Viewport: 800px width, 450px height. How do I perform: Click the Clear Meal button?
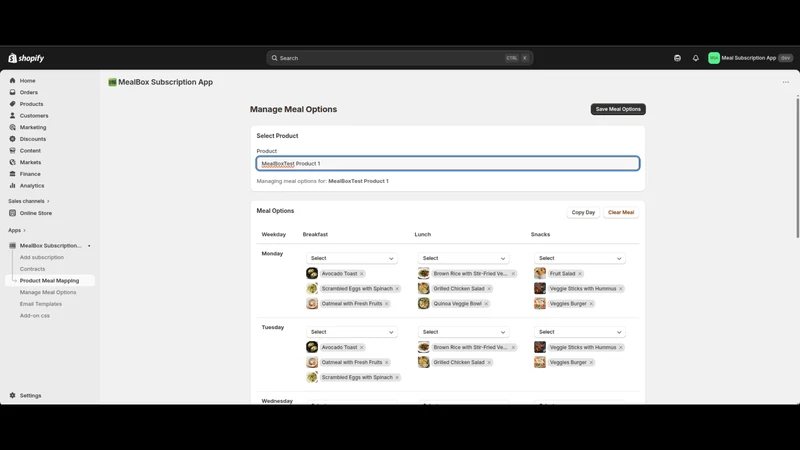tap(621, 212)
